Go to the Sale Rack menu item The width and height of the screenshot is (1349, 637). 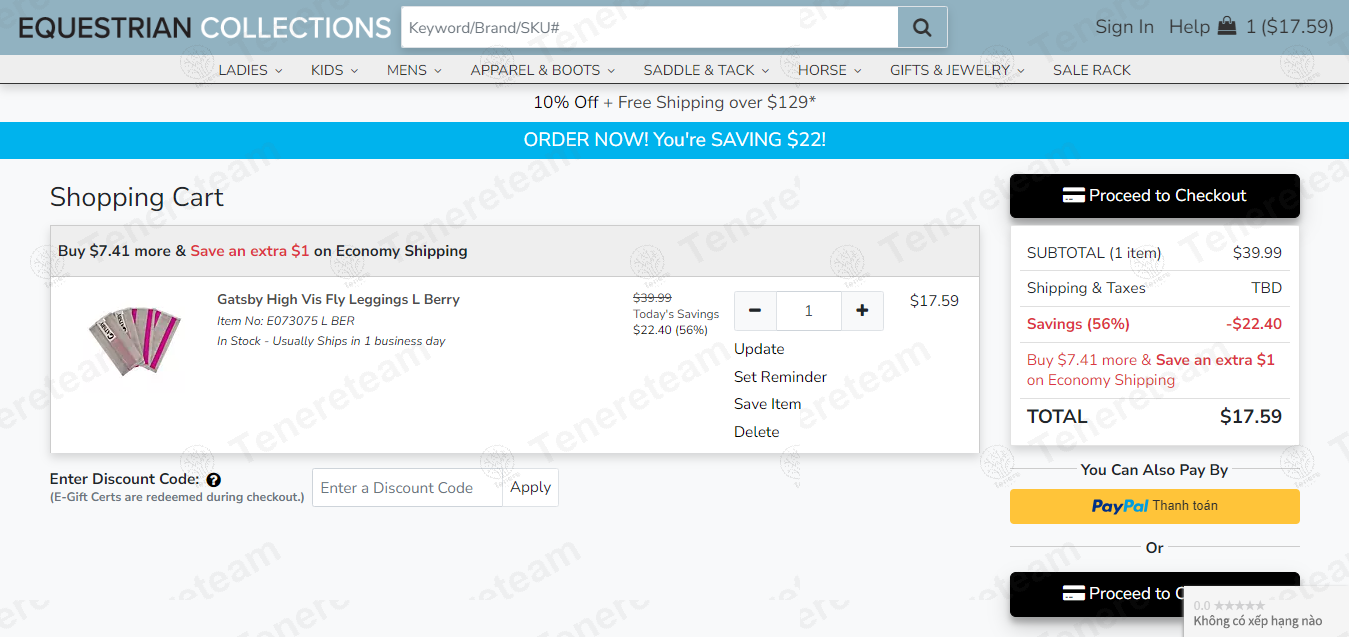(x=1091, y=70)
